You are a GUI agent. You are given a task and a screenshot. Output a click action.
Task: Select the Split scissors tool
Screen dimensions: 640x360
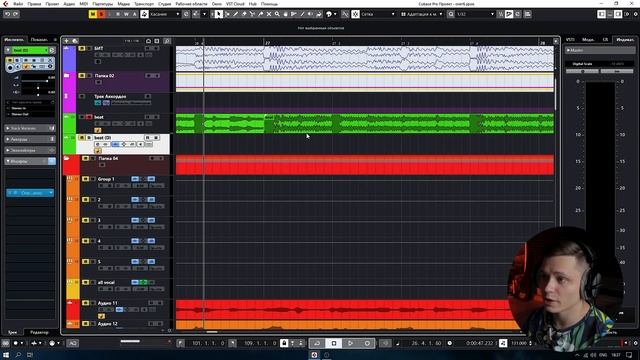(252, 14)
